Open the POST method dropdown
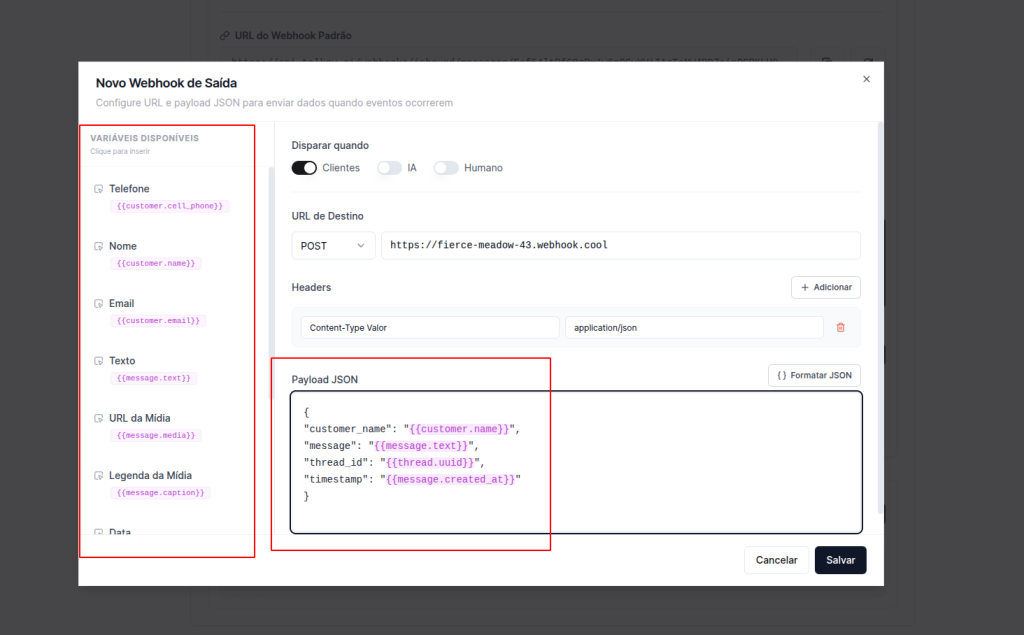The image size is (1024, 635). 333,246
